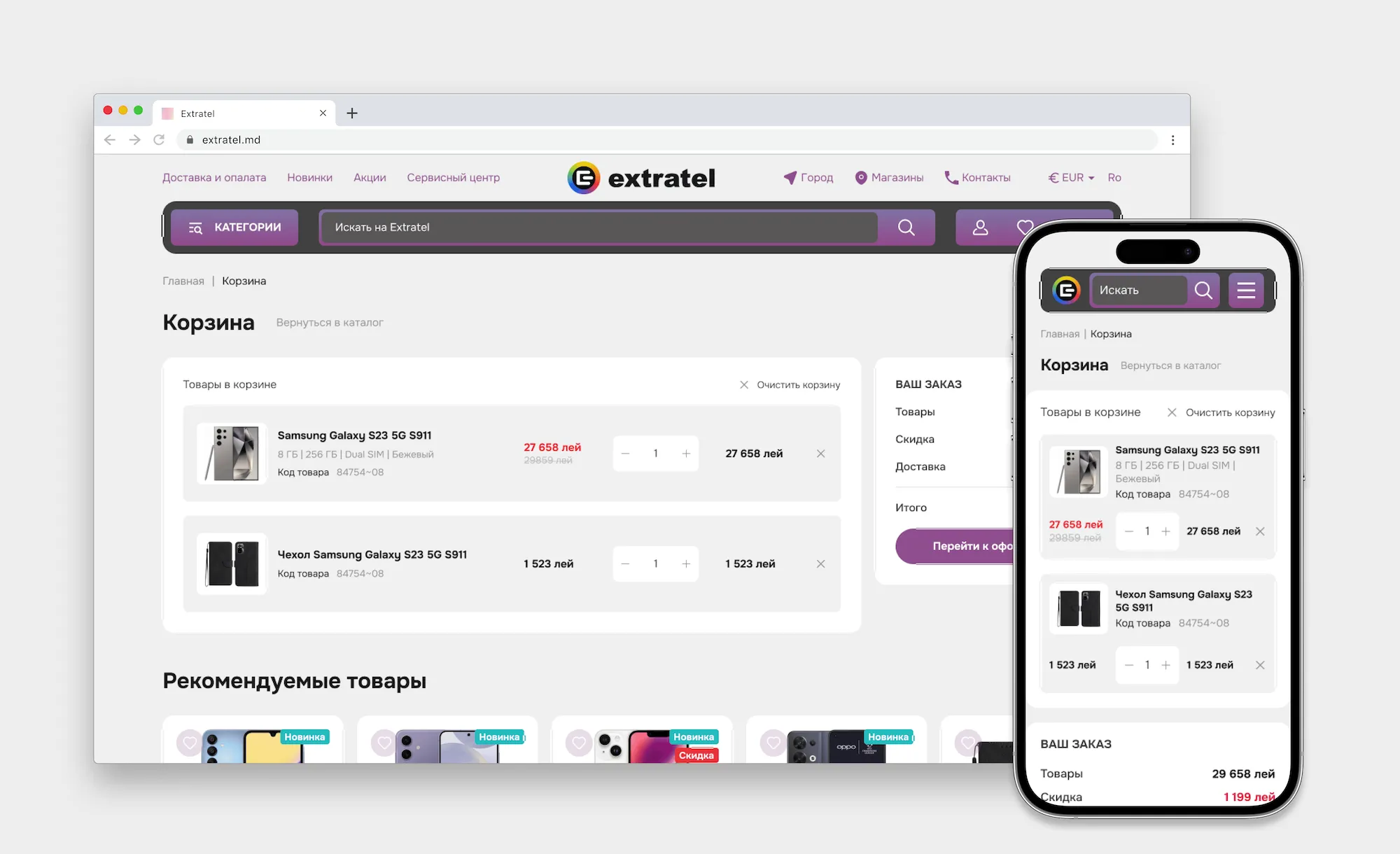The width and height of the screenshot is (1400, 854).
Task: Toggle favorite heart on first recommended product
Action: pos(190,743)
